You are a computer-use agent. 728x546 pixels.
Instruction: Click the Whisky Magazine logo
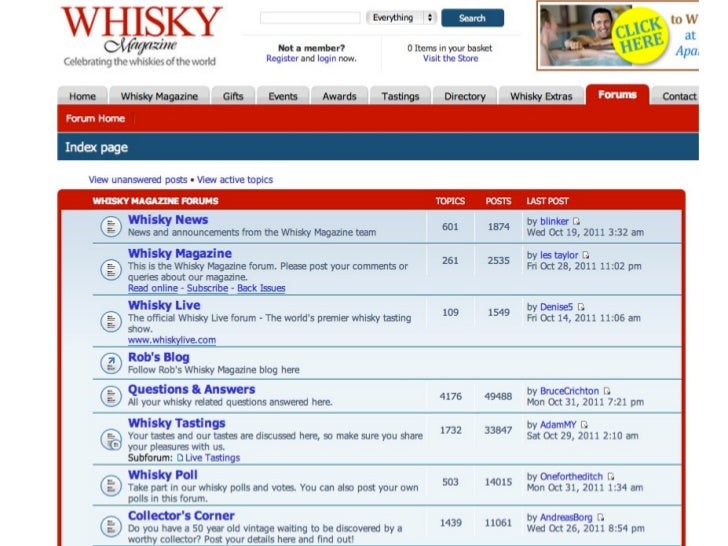point(141,36)
